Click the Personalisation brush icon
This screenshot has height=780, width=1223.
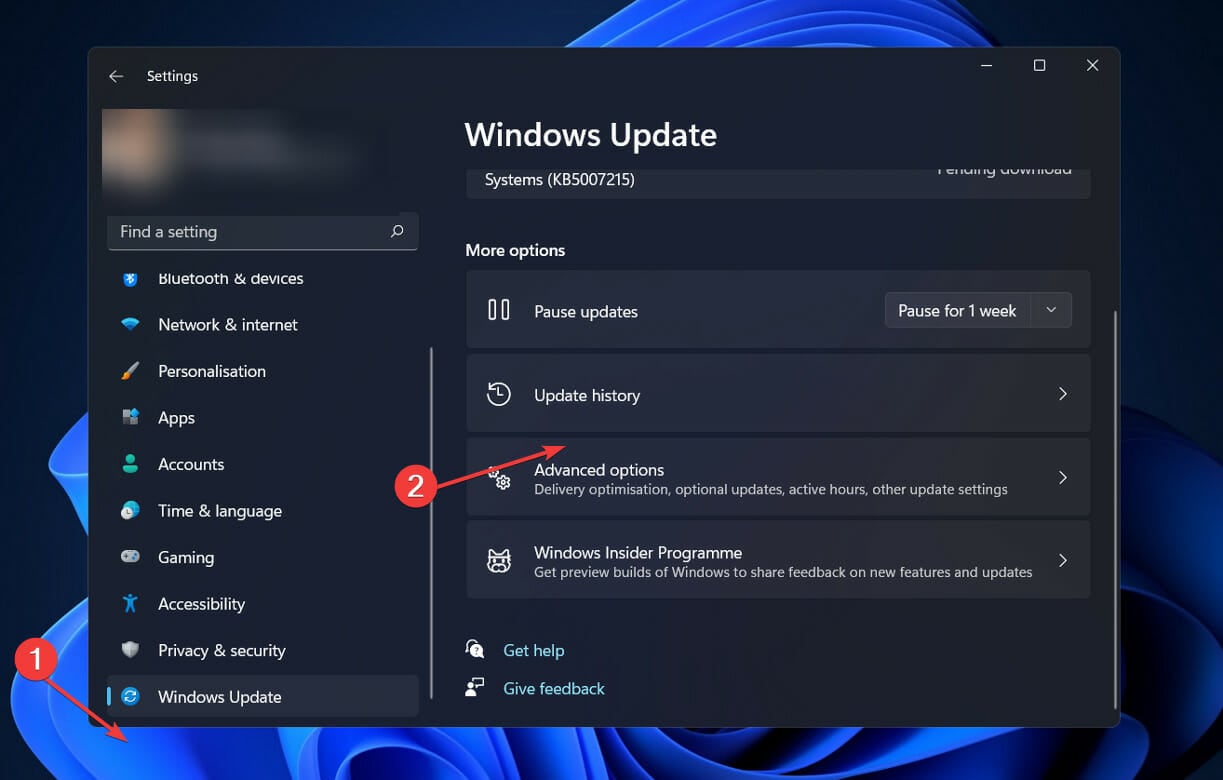[x=130, y=371]
